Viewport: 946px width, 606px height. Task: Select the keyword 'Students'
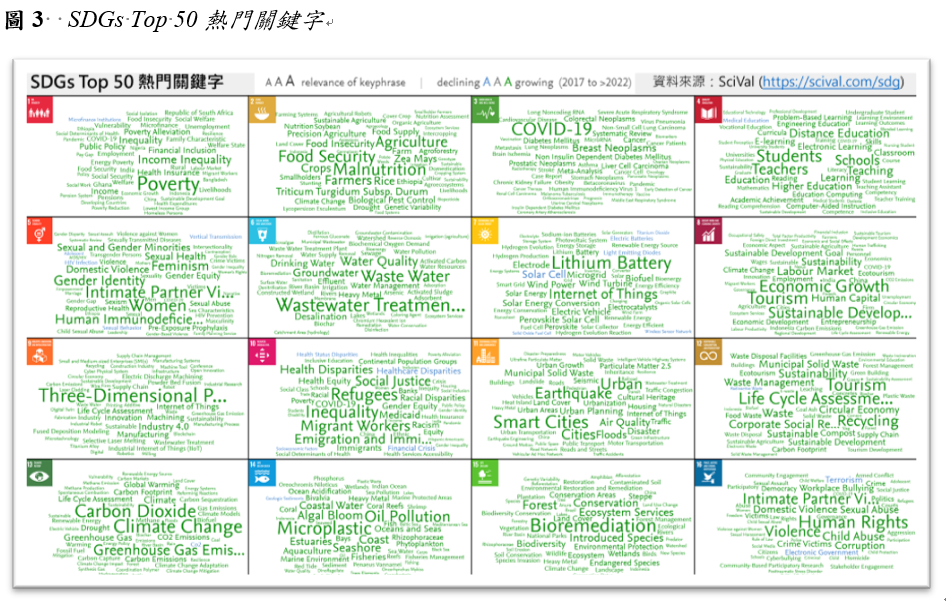click(789, 156)
